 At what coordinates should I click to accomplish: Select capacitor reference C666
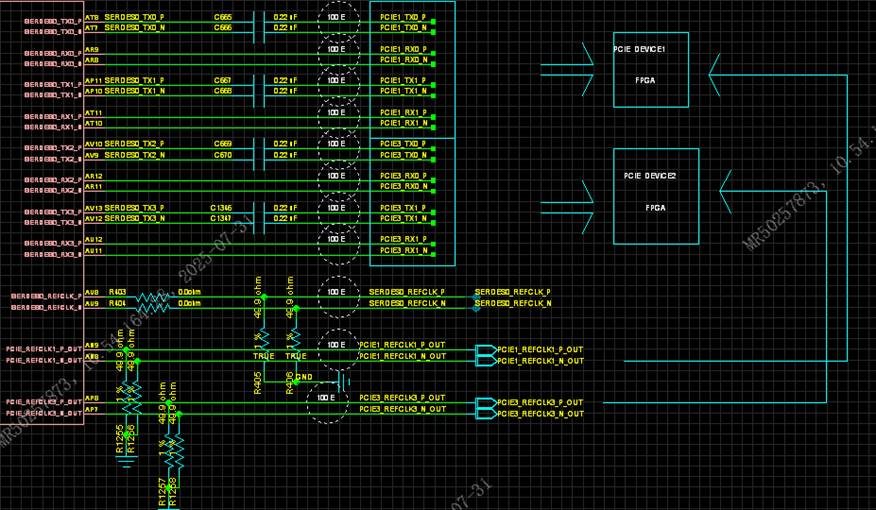222,27
